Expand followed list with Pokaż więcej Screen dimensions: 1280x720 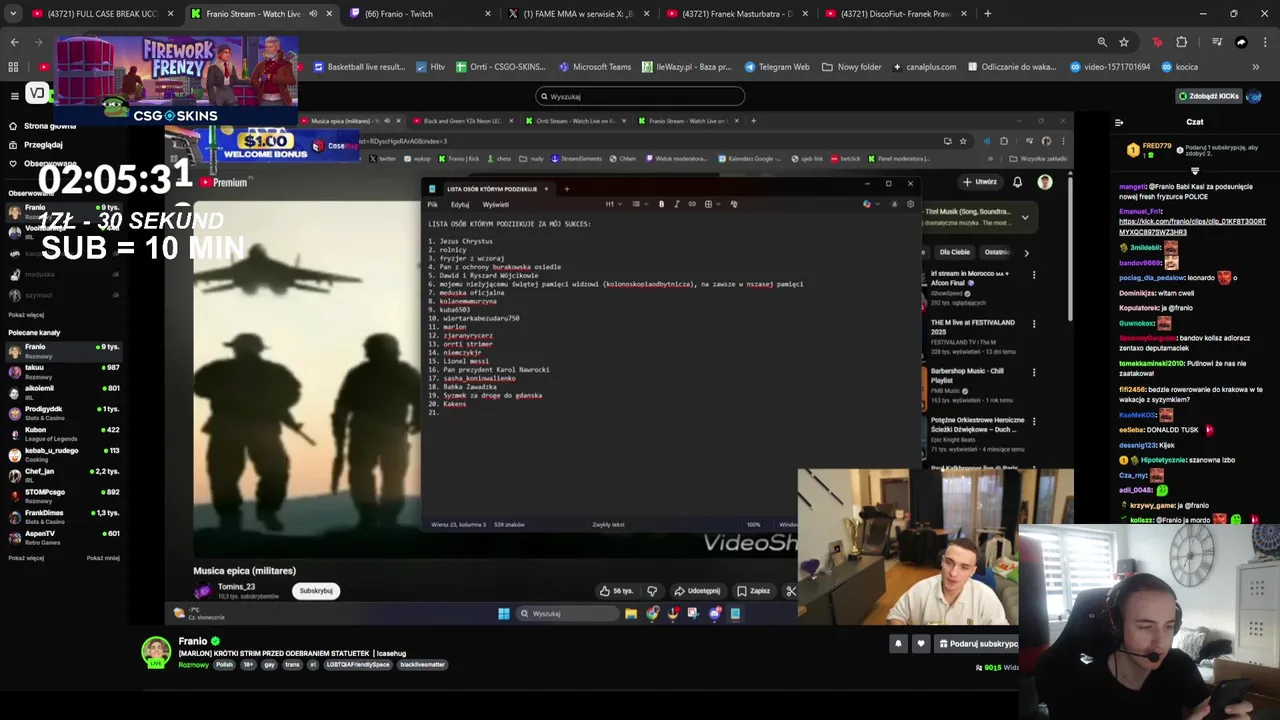point(25,315)
